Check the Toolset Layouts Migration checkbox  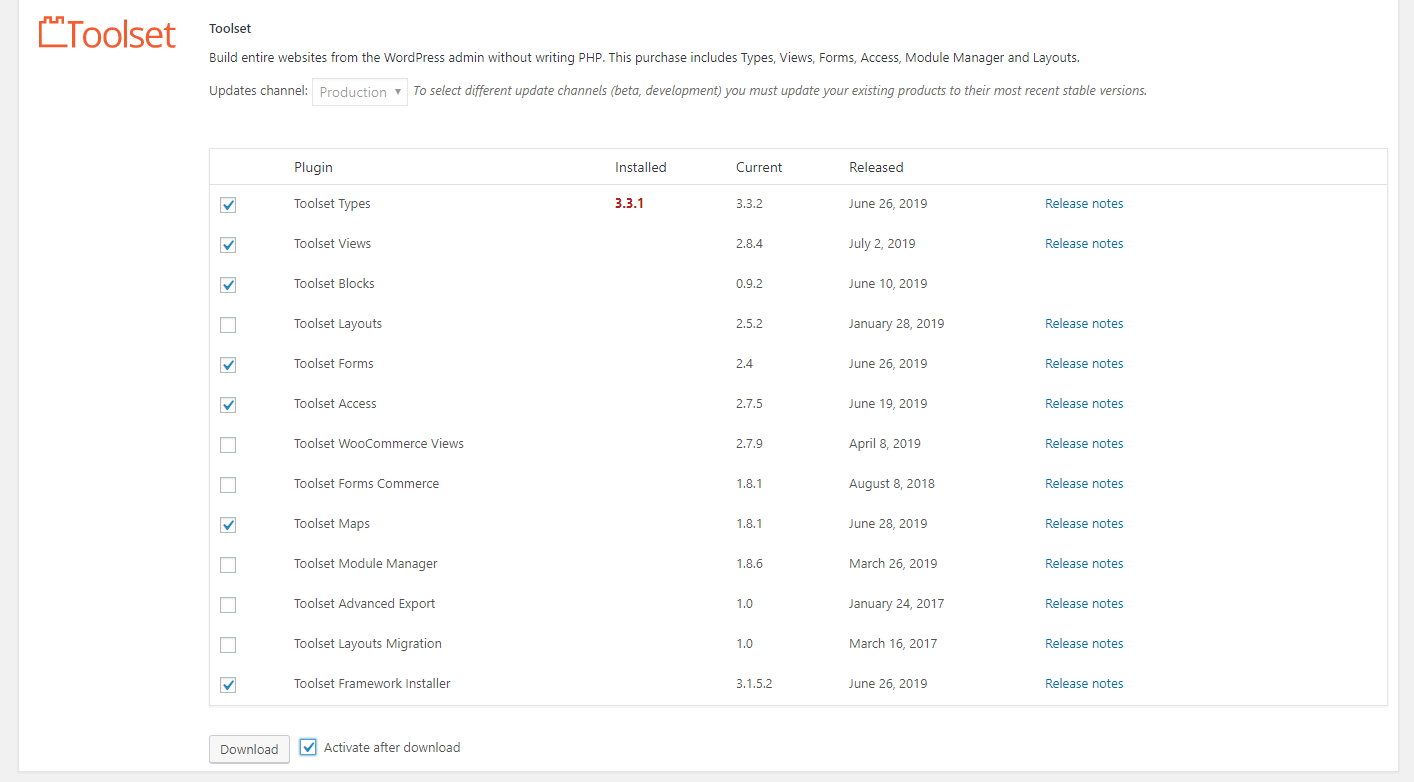coord(228,645)
